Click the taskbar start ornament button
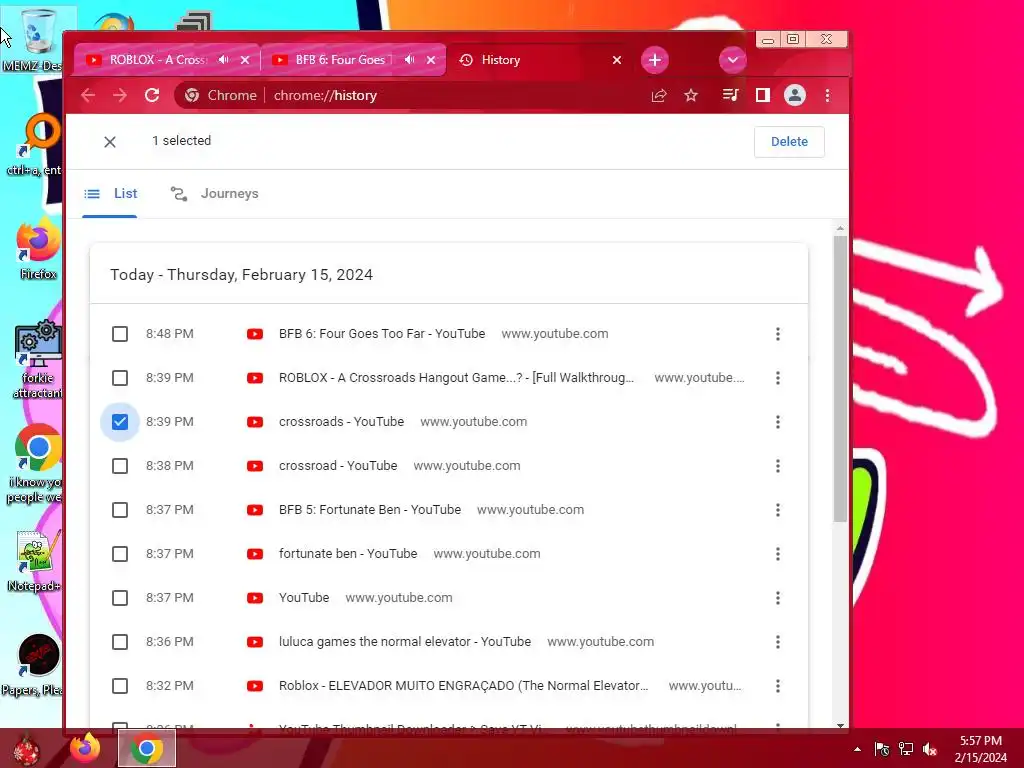Image resolution: width=1024 pixels, height=768 pixels. point(26,749)
